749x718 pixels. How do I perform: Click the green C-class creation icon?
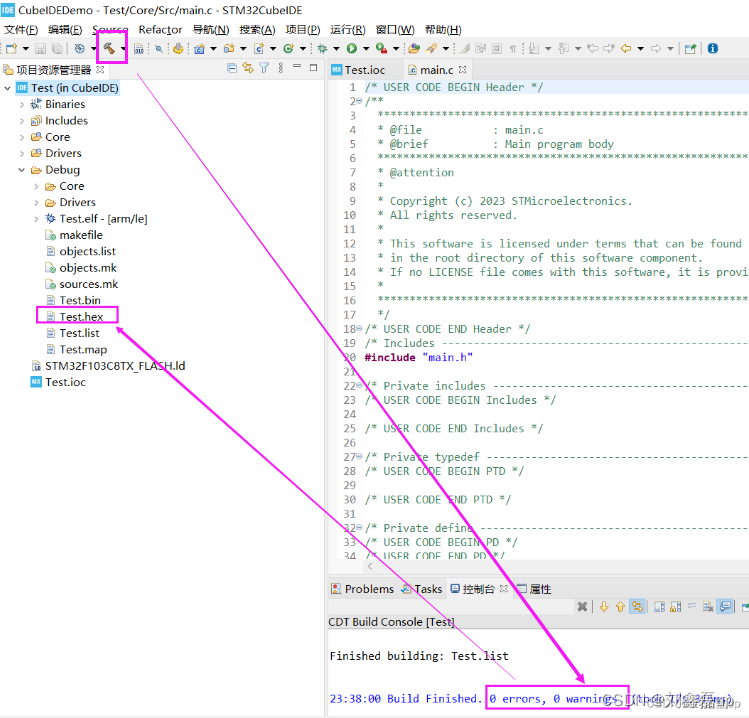288,48
